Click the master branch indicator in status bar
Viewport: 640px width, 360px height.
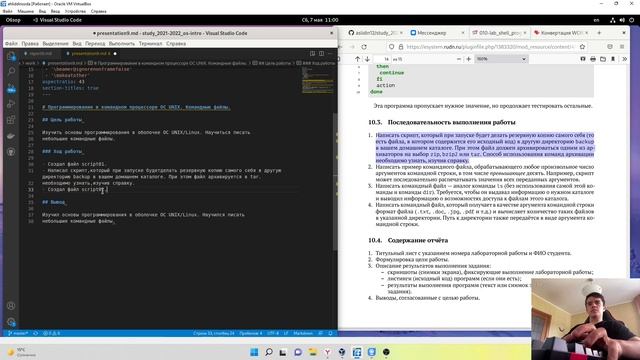coord(18,333)
